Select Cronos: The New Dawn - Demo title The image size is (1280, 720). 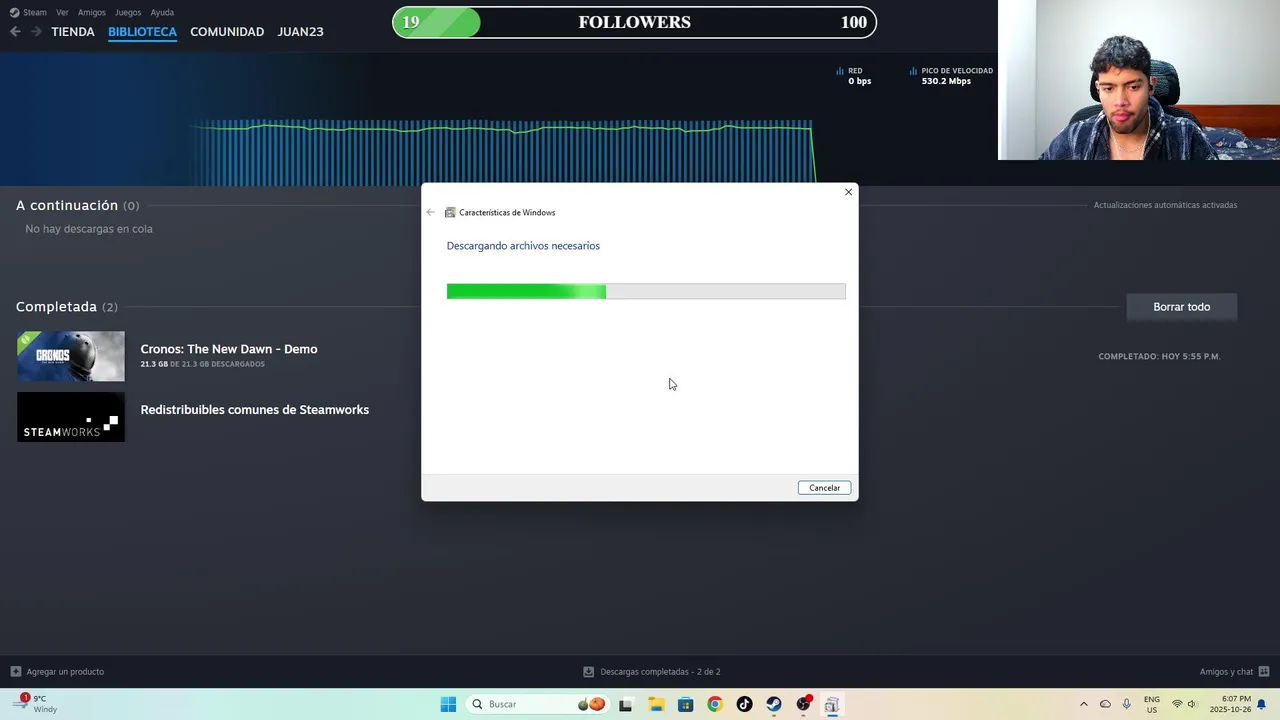coord(229,349)
